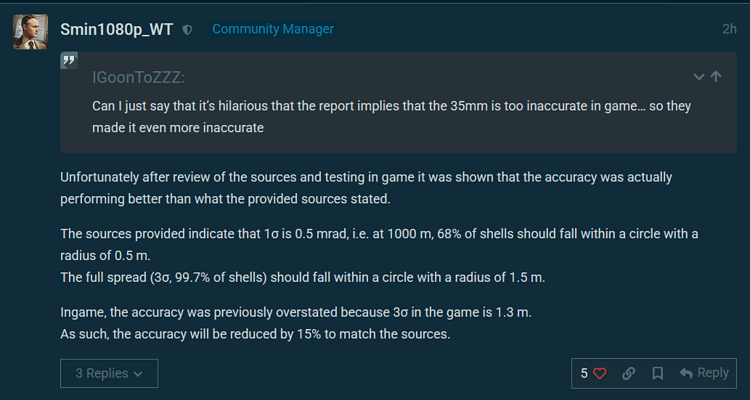Viewport: 750px width, 400px height.
Task: Click the paragraph starting "Unfortunately after review"
Action: tap(366, 187)
